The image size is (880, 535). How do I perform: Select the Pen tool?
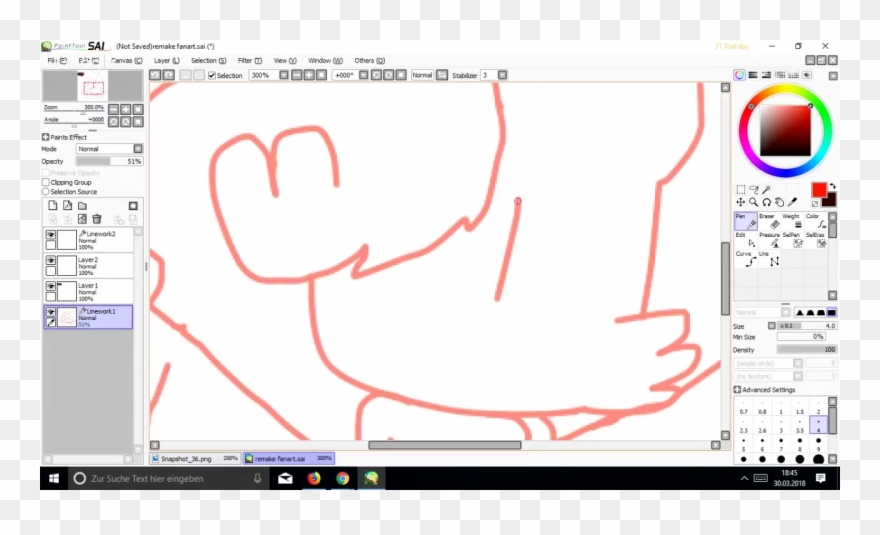[745, 221]
